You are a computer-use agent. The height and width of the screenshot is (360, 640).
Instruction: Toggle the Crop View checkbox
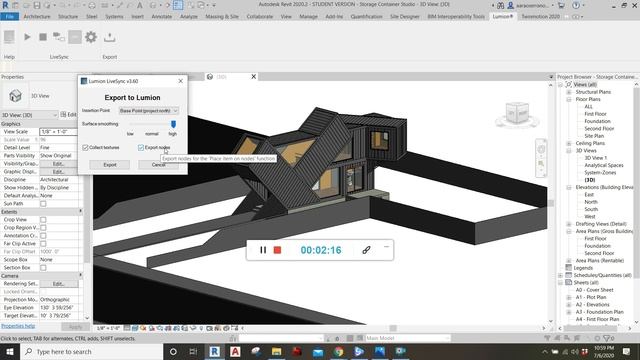43,220
